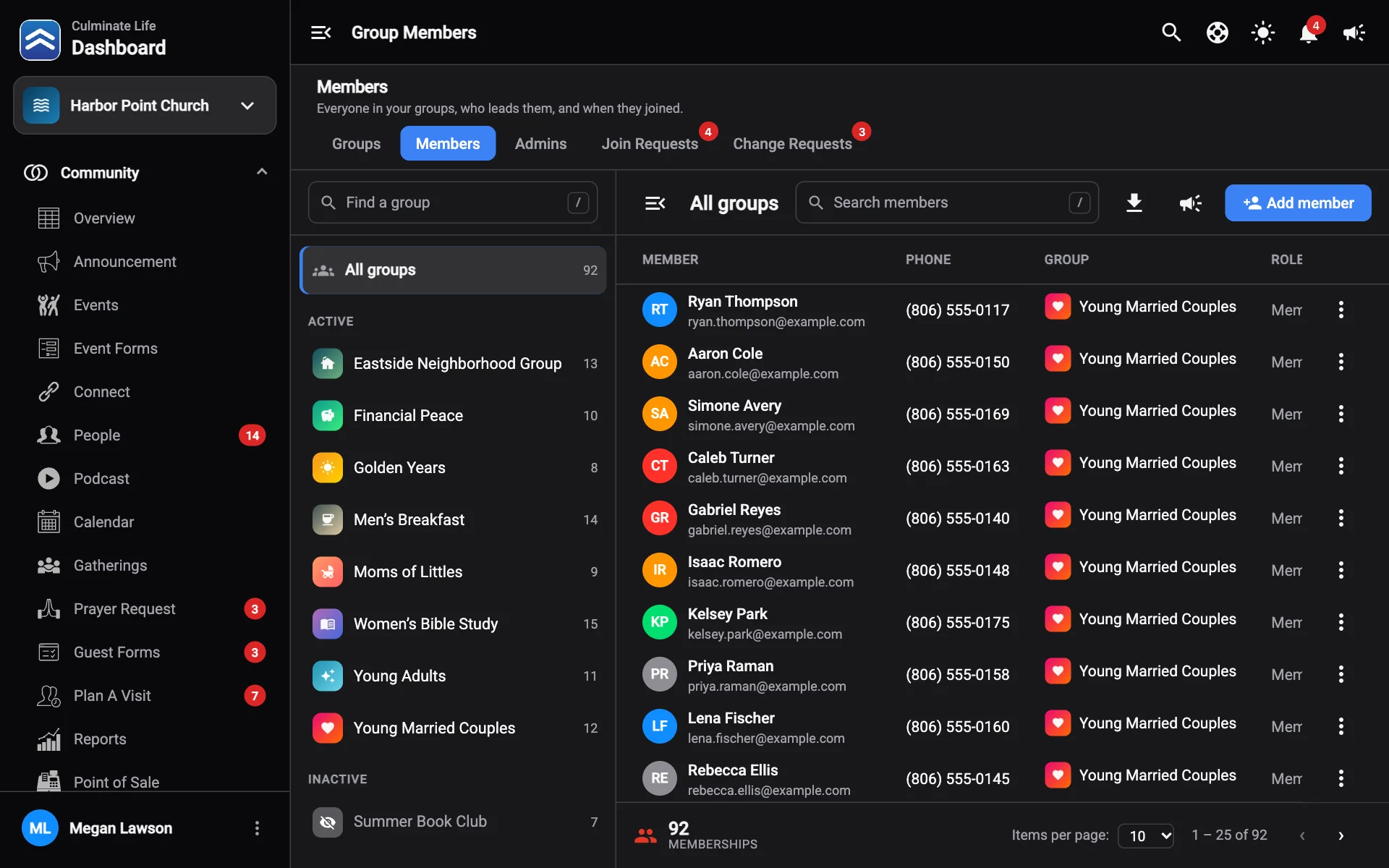Open the search icon in top bar

click(1171, 33)
